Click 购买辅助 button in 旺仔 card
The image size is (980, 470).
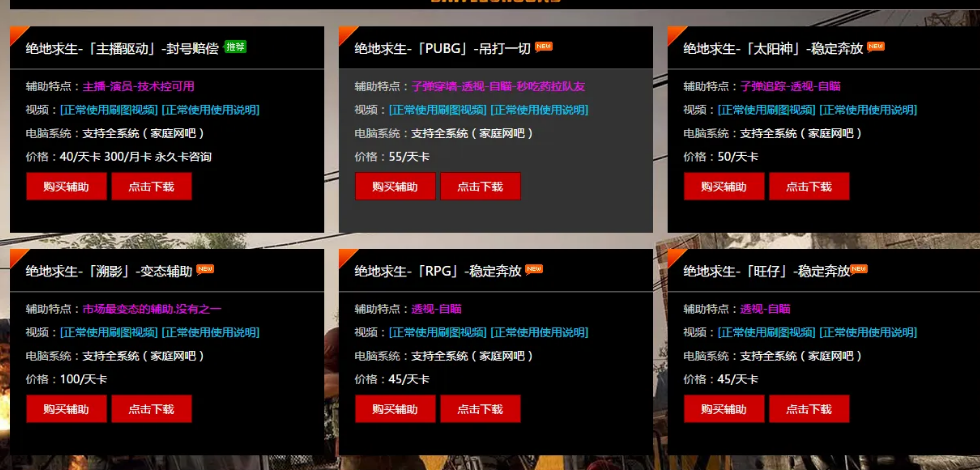[724, 409]
